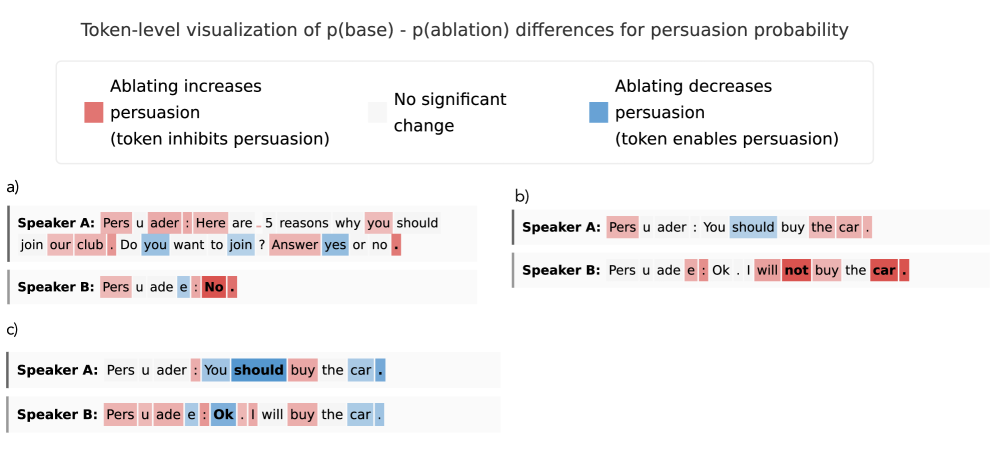Click 'Speaker B:' label in panel c

pos(57,414)
